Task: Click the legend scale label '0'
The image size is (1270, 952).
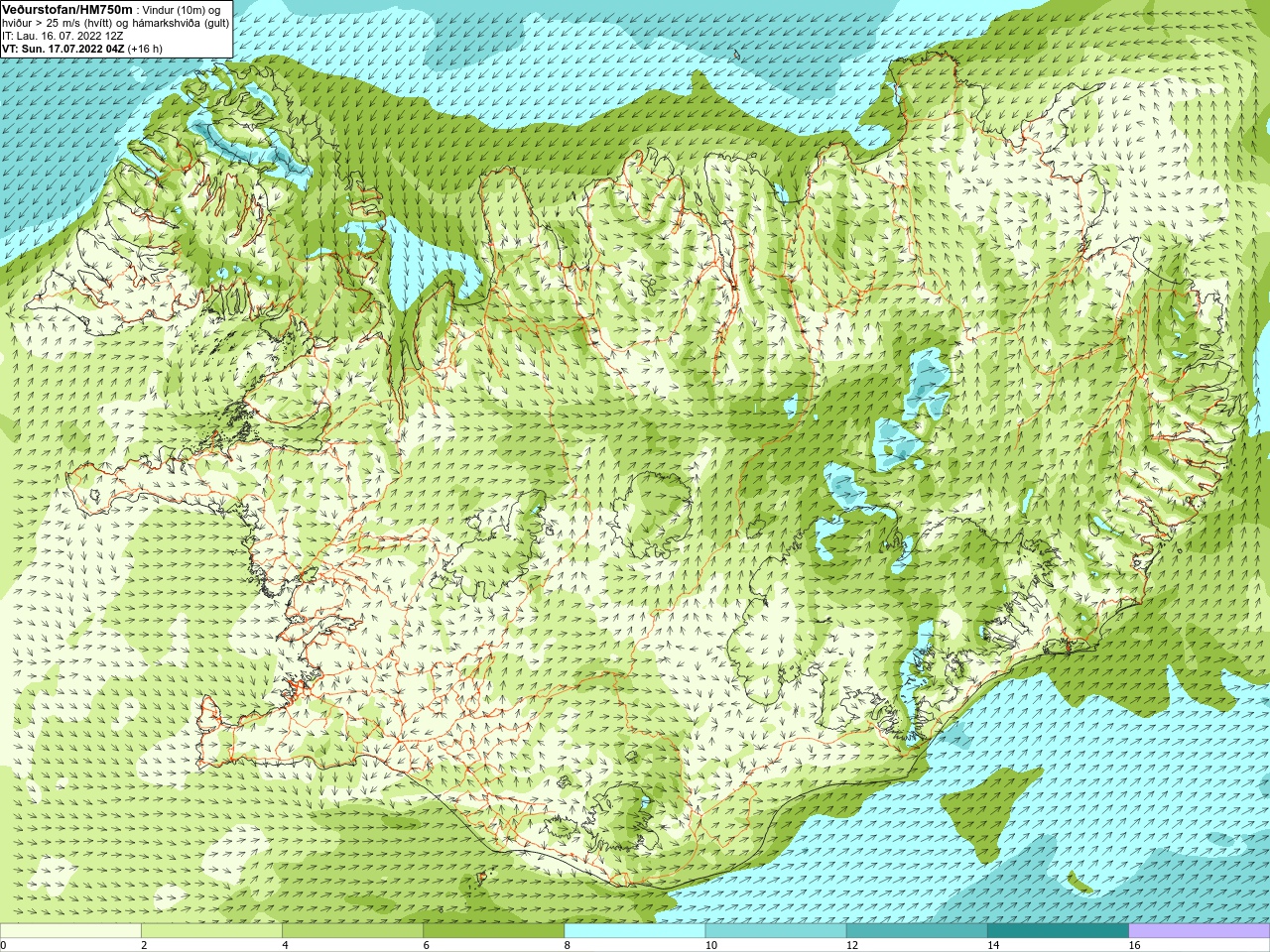Action: point(4,945)
